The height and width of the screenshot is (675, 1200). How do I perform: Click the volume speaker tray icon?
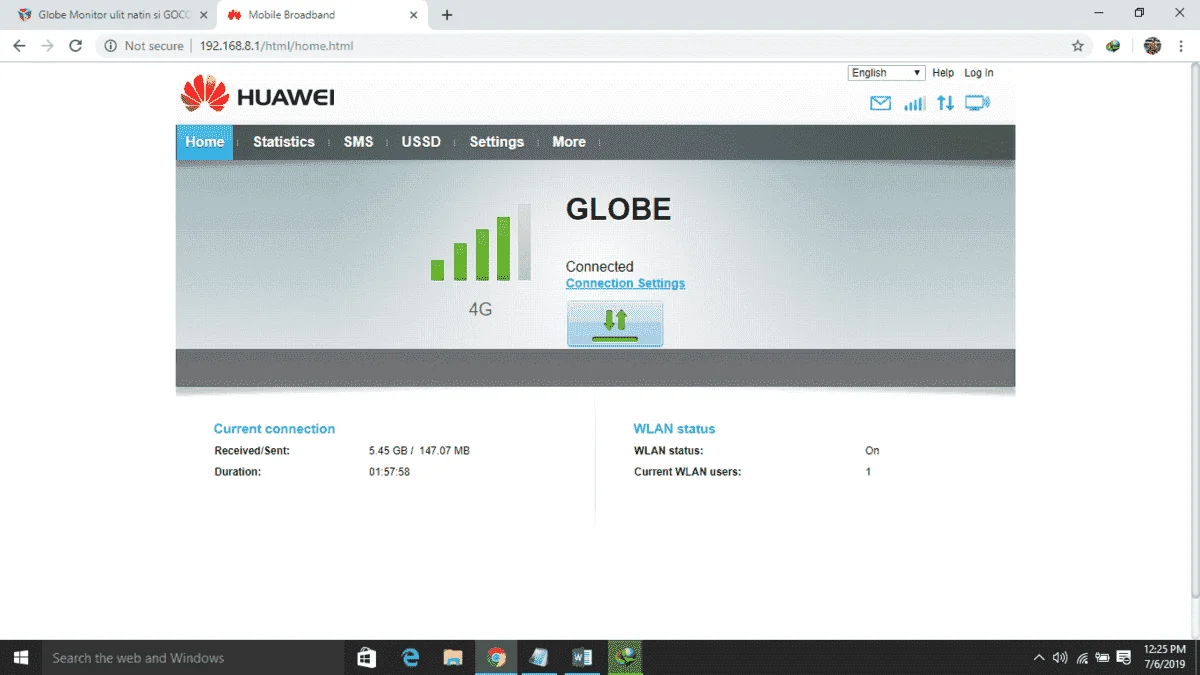click(1060, 658)
